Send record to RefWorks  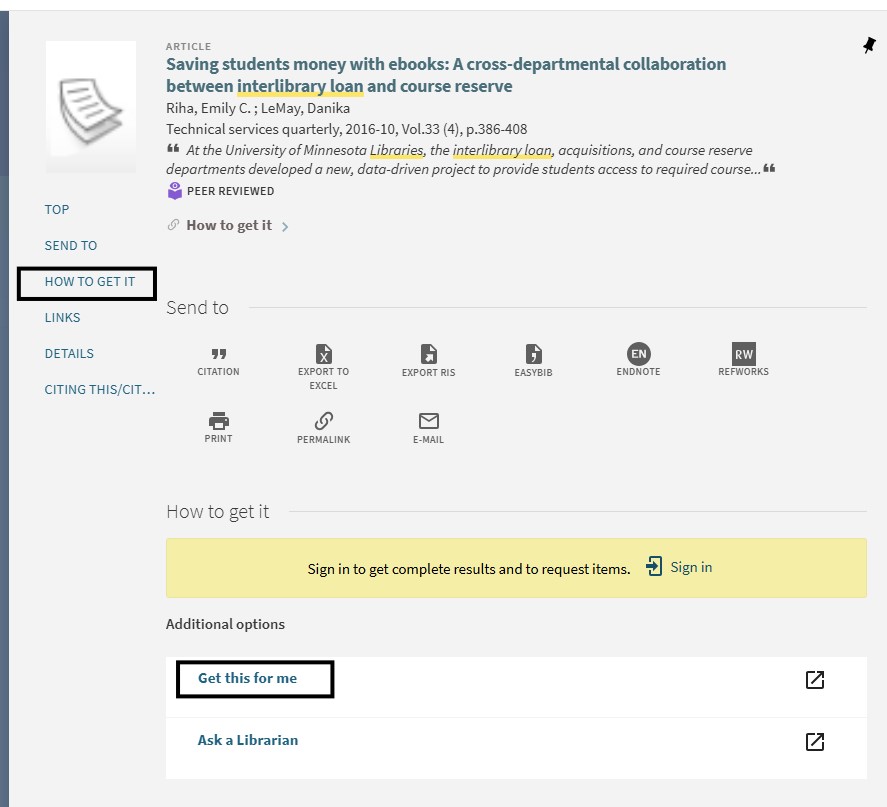click(x=743, y=360)
